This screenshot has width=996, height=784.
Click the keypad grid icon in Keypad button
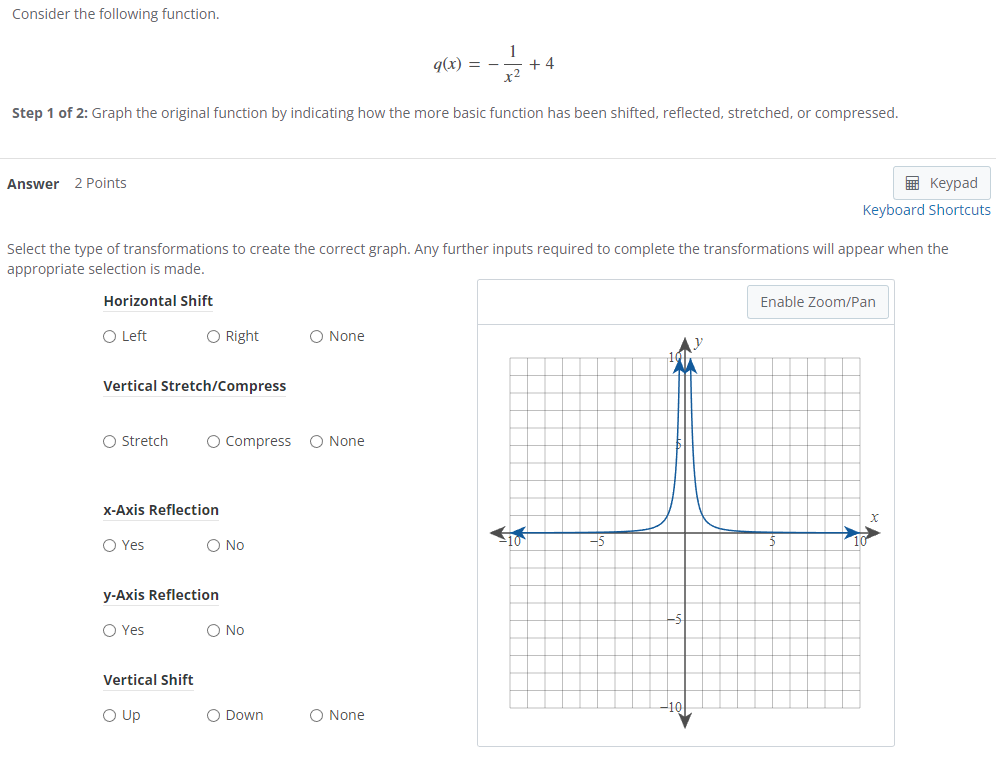[x=913, y=183]
